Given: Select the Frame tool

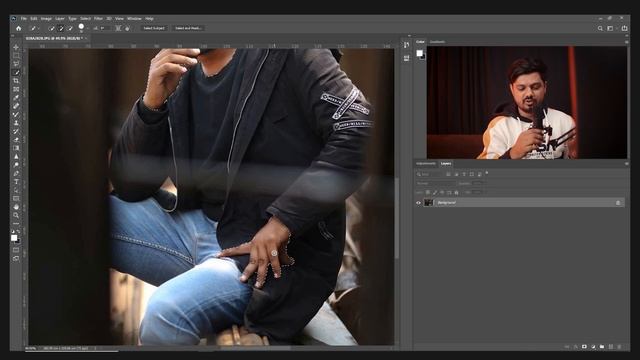Looking at the screenshot, I should coord(16,89).
